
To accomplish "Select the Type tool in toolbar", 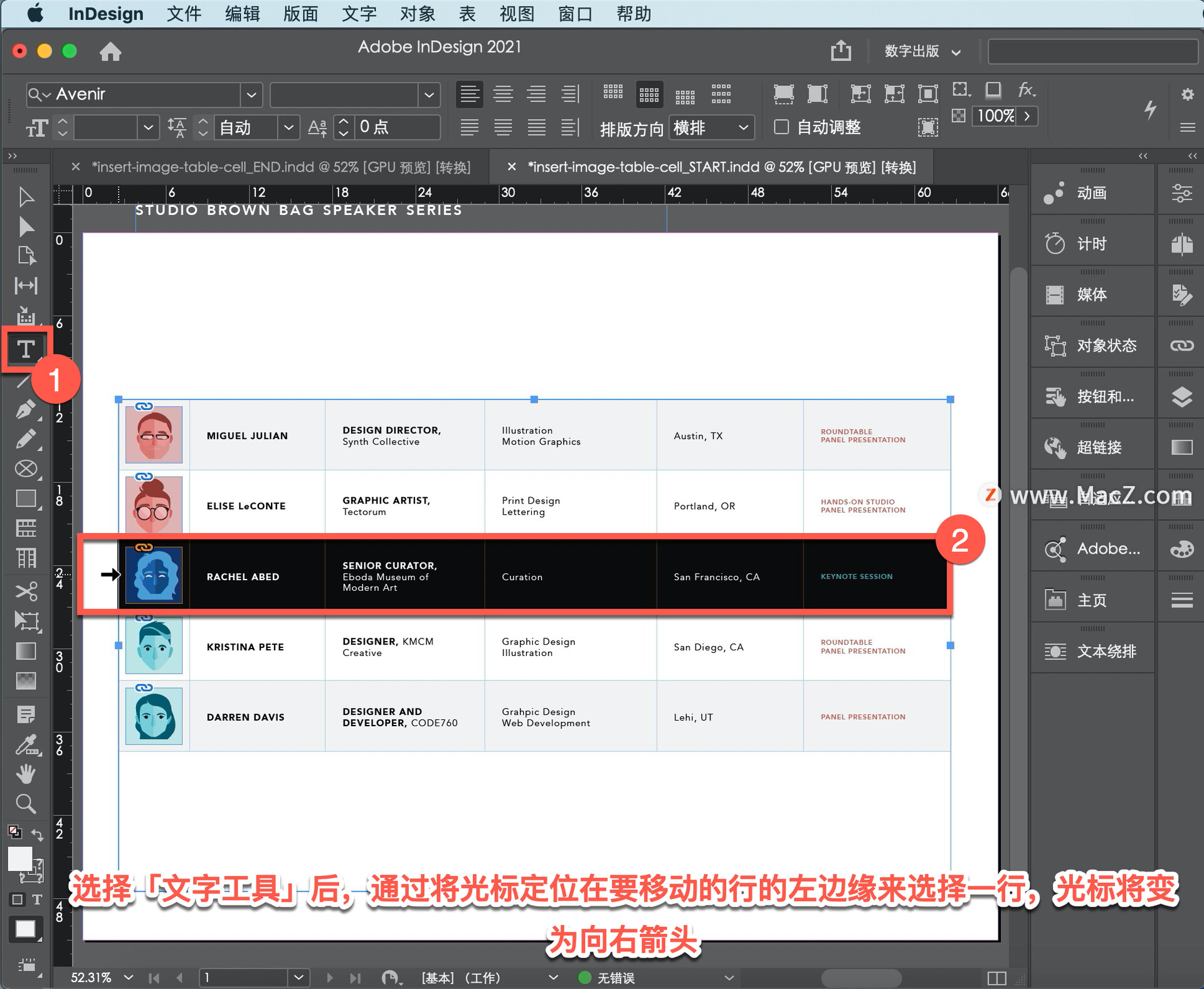I will (26, 349).
